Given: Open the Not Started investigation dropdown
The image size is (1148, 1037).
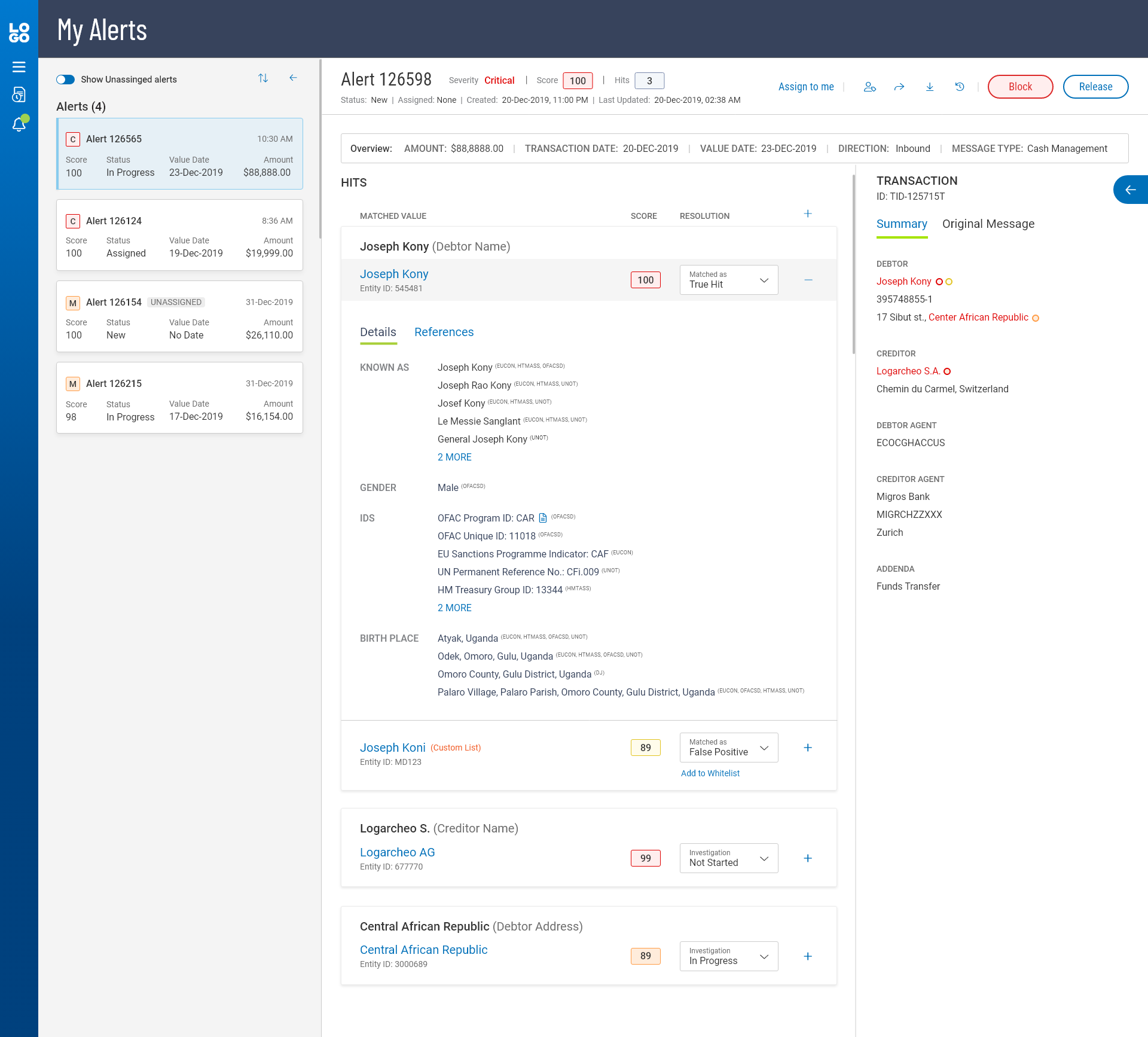Looking at the screenshot, I should click(728, 858).
